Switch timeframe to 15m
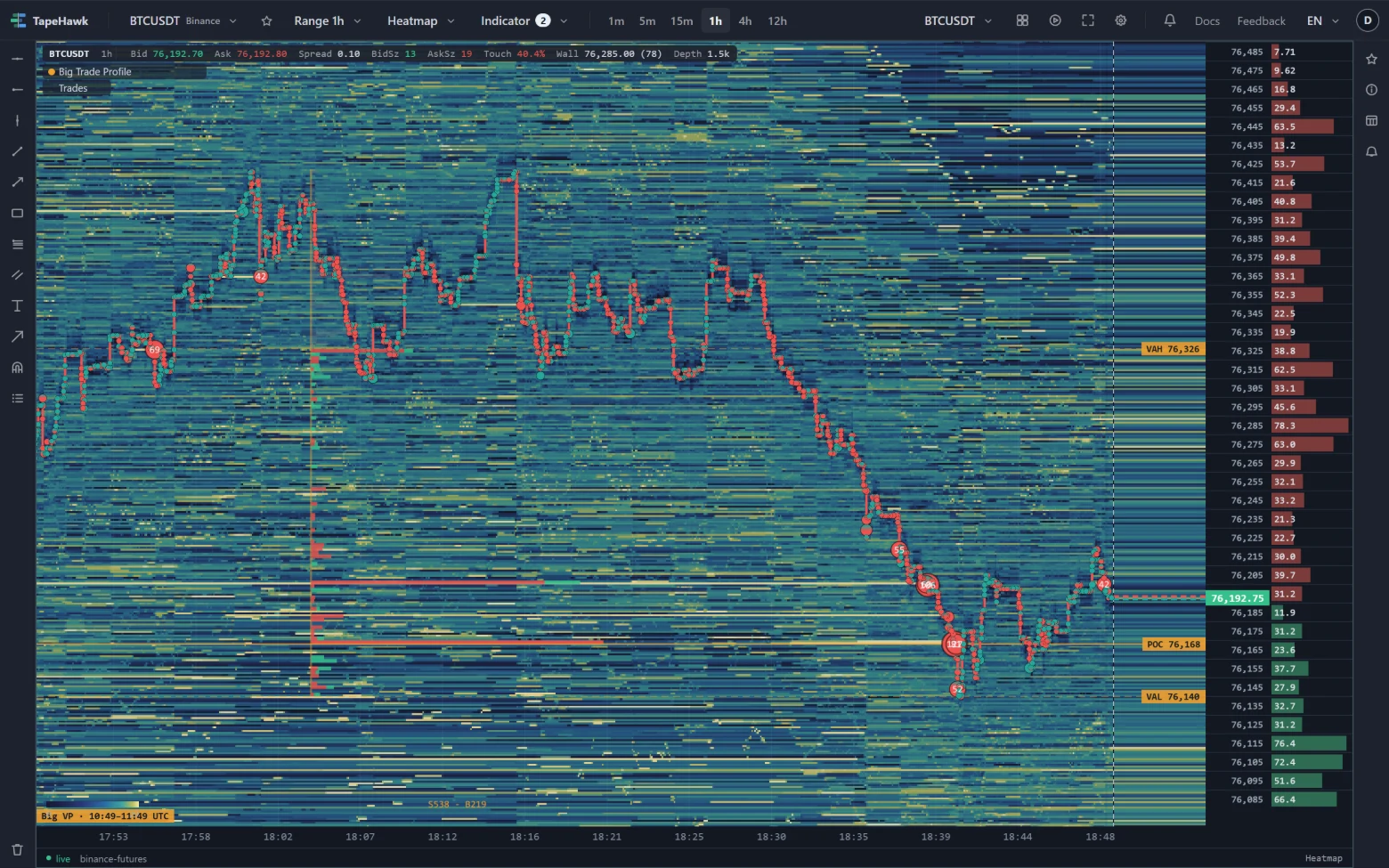 tap(682, 20)
